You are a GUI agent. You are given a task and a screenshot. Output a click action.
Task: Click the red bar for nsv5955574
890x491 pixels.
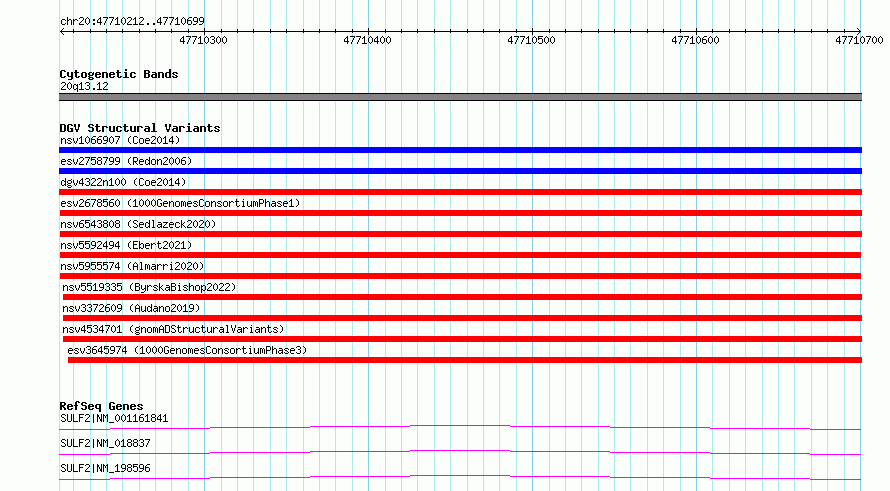[460, 276]
